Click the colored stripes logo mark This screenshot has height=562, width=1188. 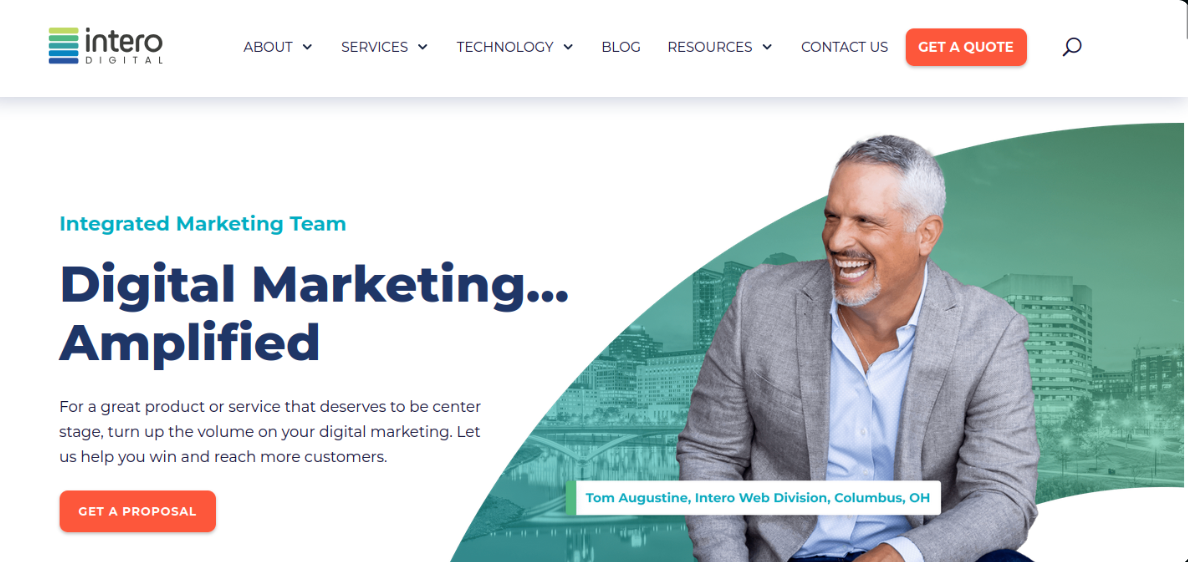click(64, 46)
